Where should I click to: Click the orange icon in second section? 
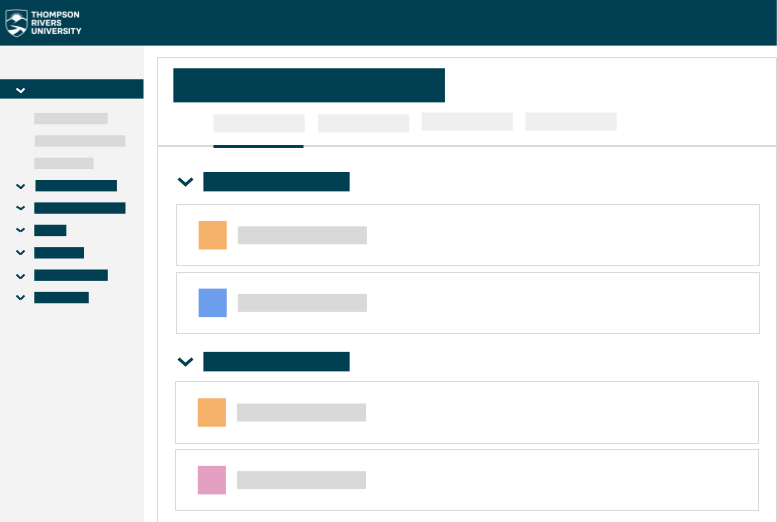point(212,412)
